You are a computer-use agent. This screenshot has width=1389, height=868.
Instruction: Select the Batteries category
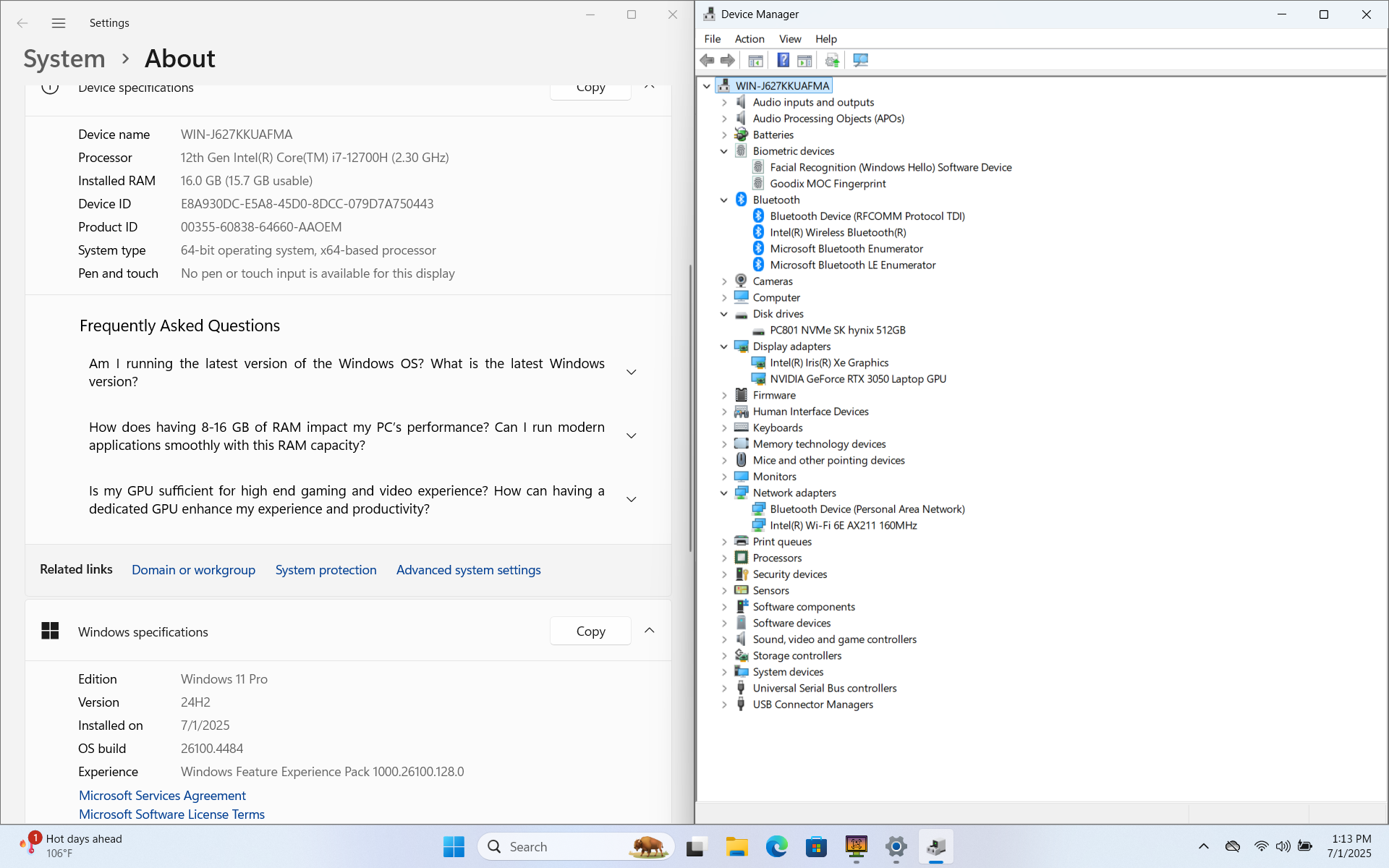point(773,135)
